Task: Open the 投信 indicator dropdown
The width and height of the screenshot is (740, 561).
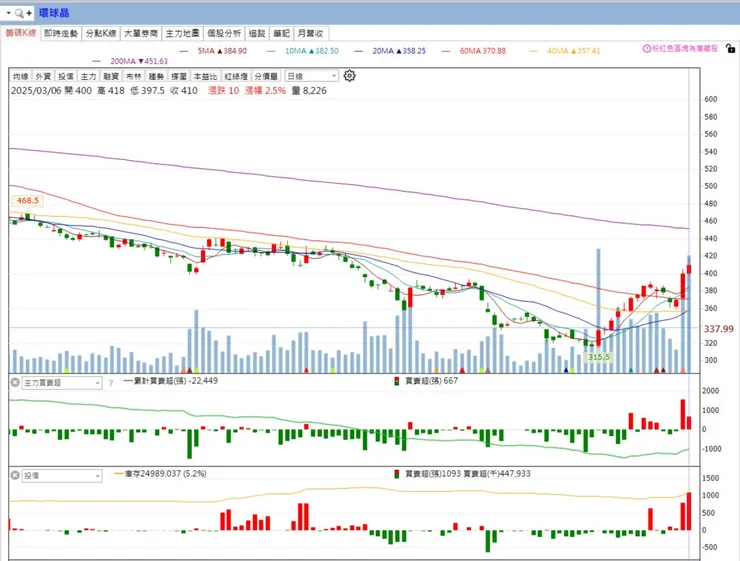Action: click(x=62, y=476)
